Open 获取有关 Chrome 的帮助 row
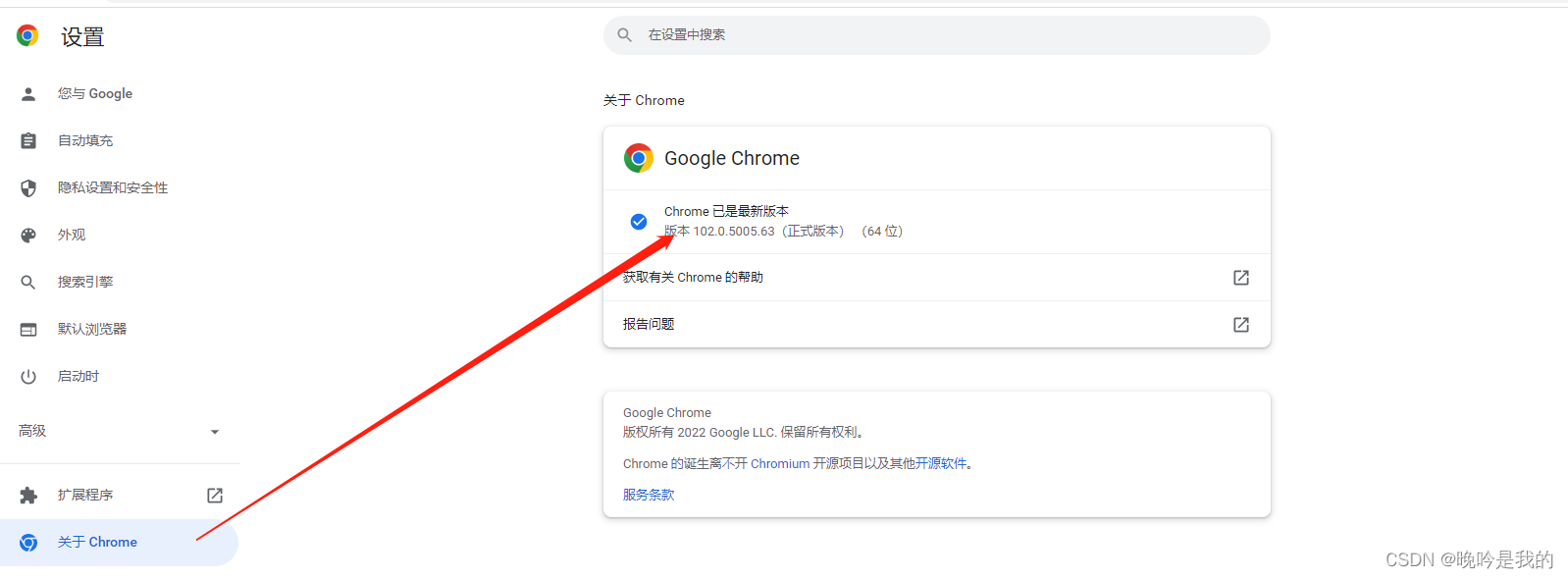The width and height of the screenshot is (1568, 579). pos(937,278)
